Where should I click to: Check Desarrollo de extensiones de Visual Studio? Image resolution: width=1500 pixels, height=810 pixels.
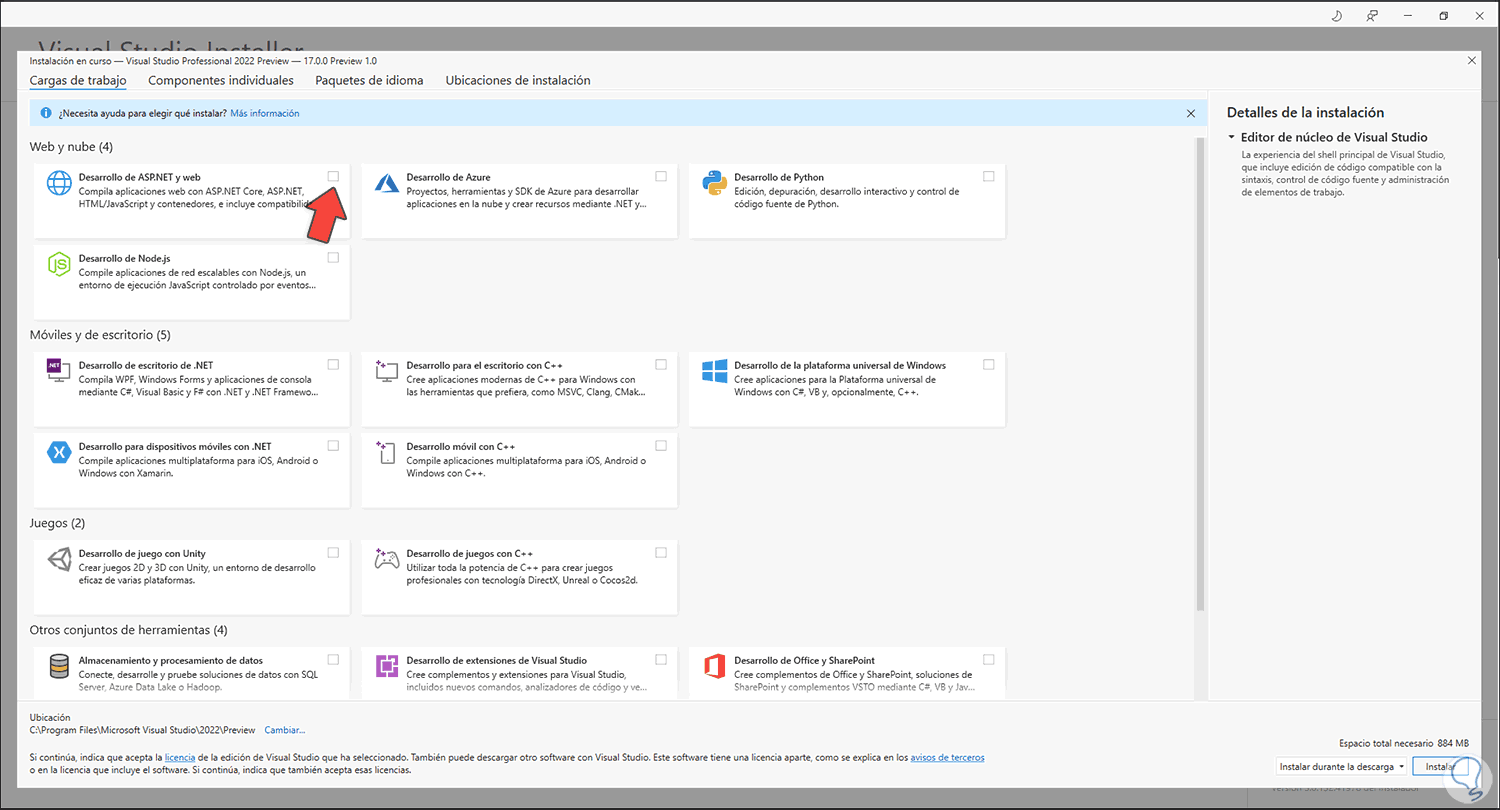tap(661, 659)
